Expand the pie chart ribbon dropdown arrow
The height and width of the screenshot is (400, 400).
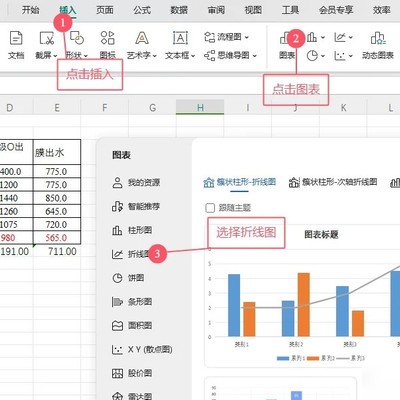coord(323,56)
